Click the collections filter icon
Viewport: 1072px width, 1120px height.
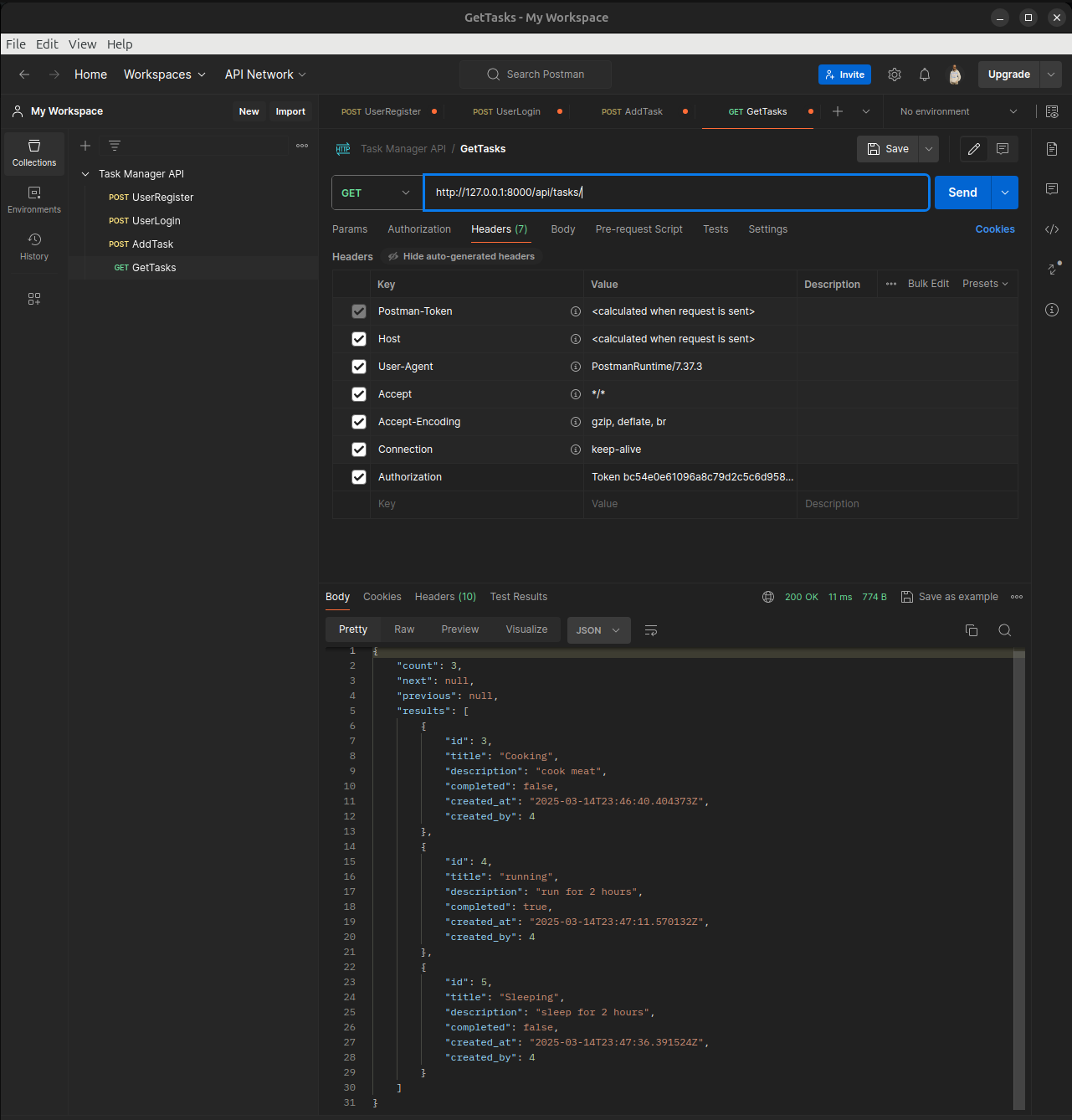(x=115, y=146)
